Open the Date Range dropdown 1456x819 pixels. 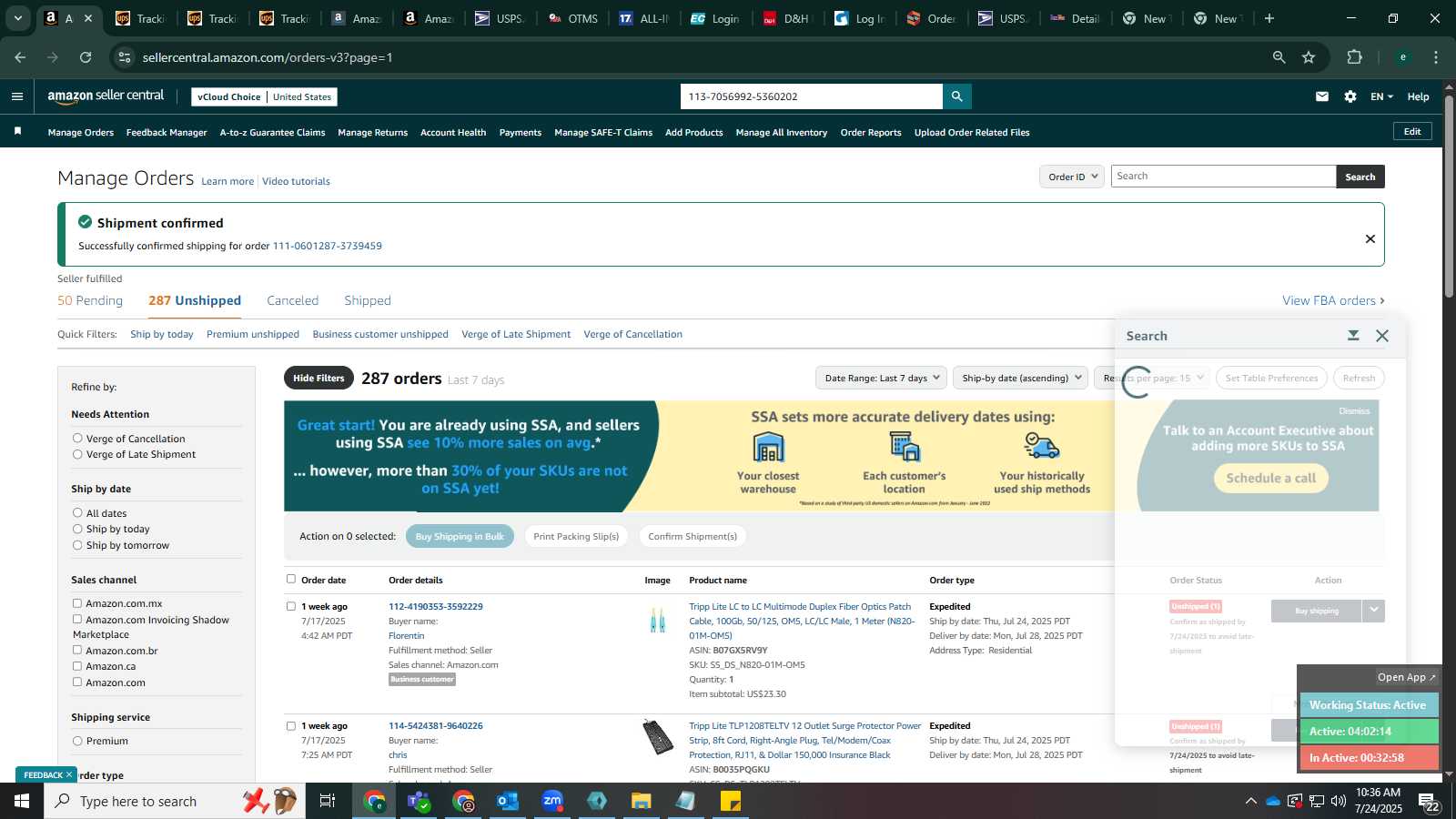882,378
